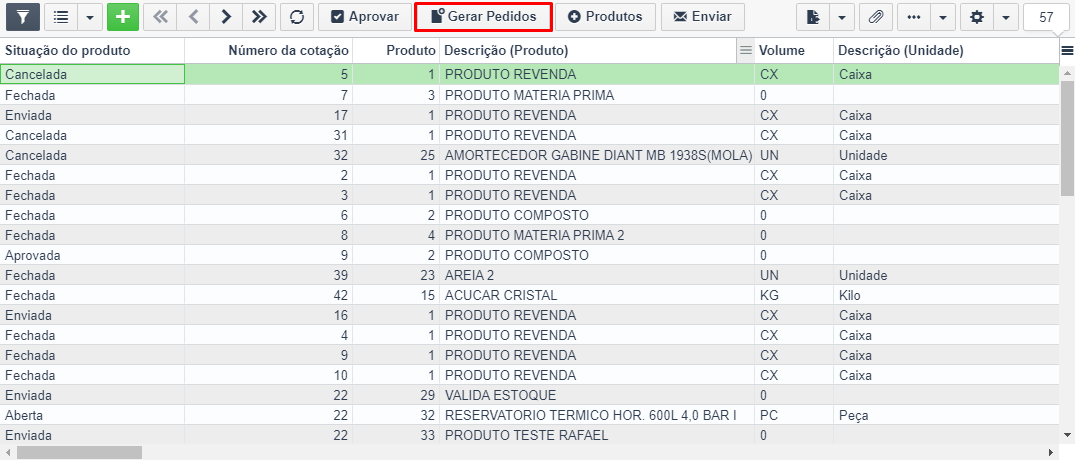Sort by Número da cotação column header

pyautogui.click(x=288, y=51)
